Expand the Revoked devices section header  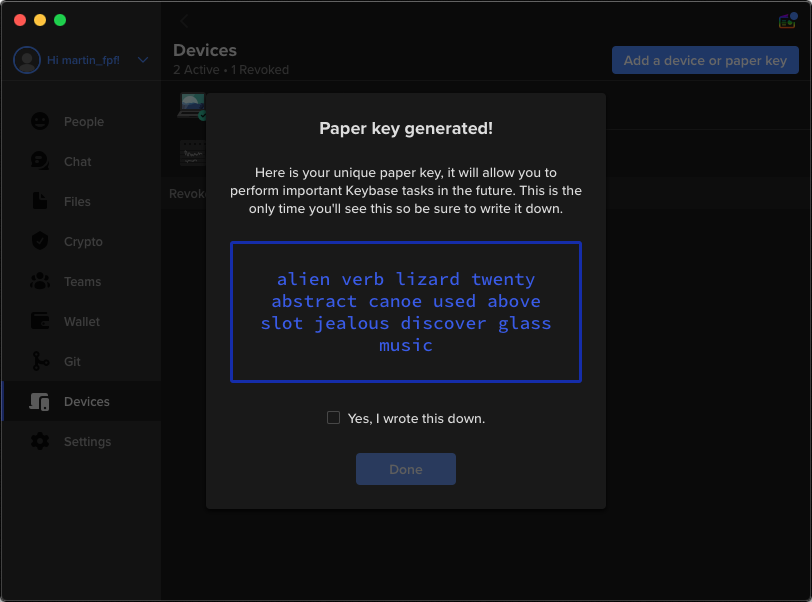[x=186, y=193]
